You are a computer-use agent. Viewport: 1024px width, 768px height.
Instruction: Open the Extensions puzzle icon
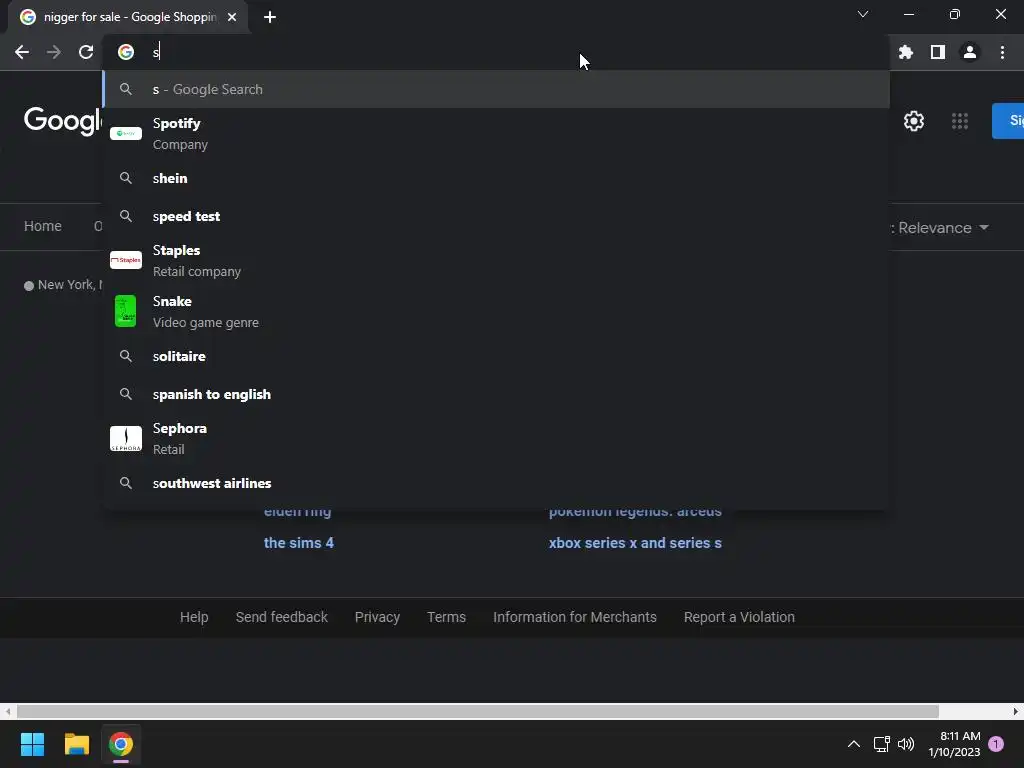point(906,52)
